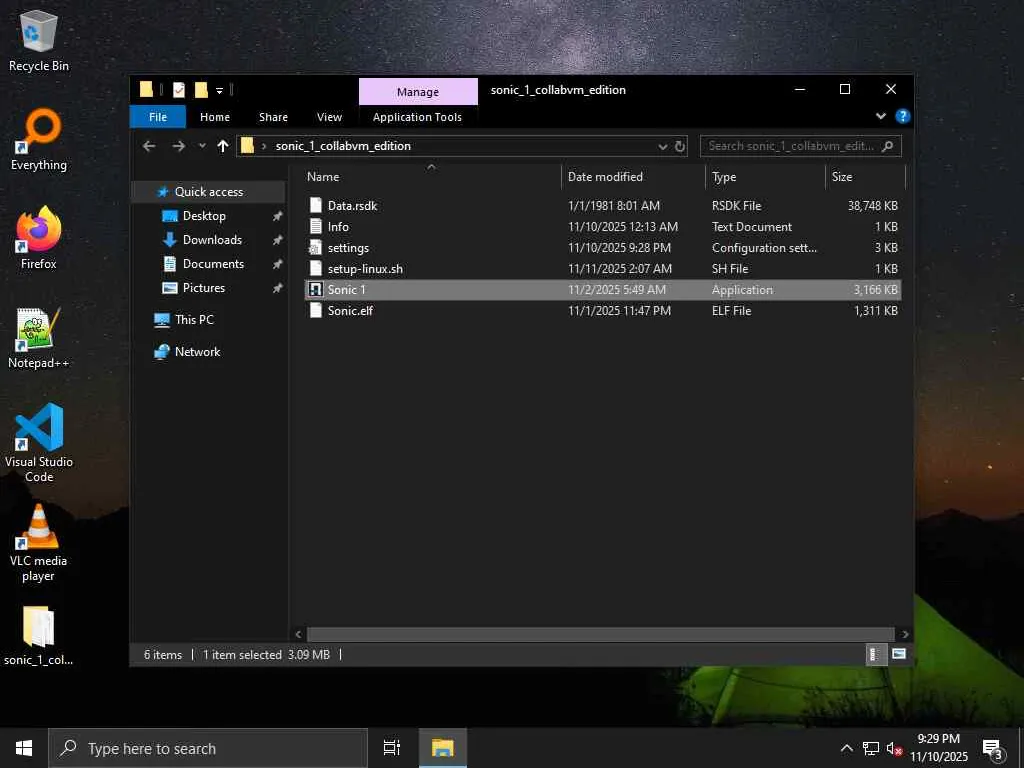1024x768 pixels.
Task: Go back with the back arrow
Action: [149, 146]
